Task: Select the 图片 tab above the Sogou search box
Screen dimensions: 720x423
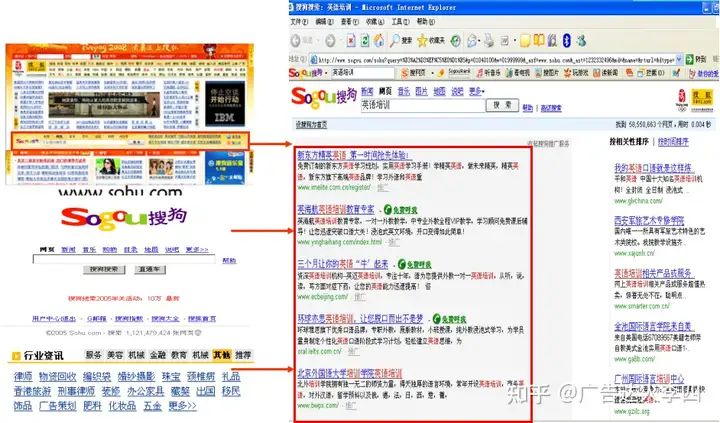Action: (x=421, y=91)
